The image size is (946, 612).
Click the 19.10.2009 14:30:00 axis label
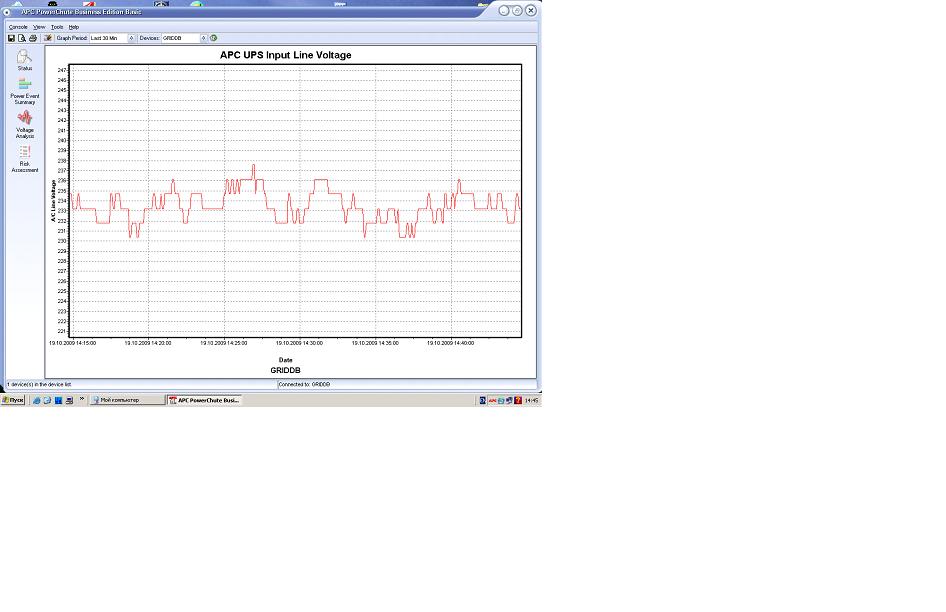point(299,343)
